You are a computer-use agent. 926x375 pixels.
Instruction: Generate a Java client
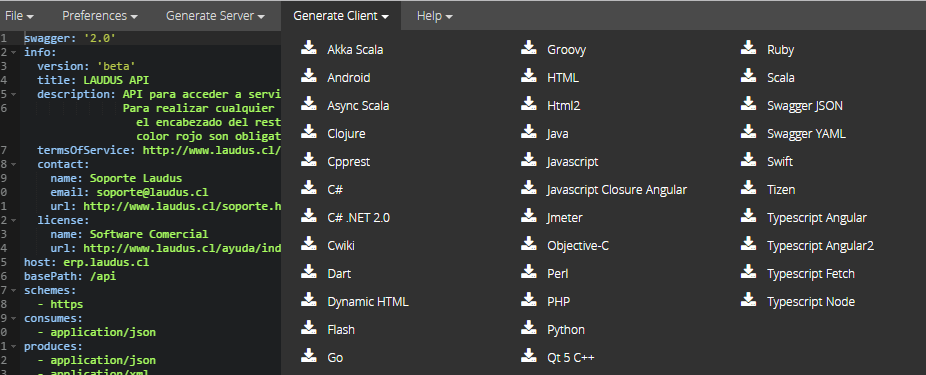point(557,134)
